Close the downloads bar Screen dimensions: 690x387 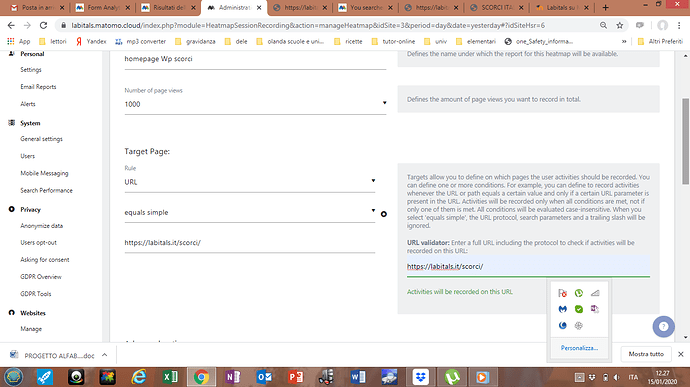tap(680, 354)
